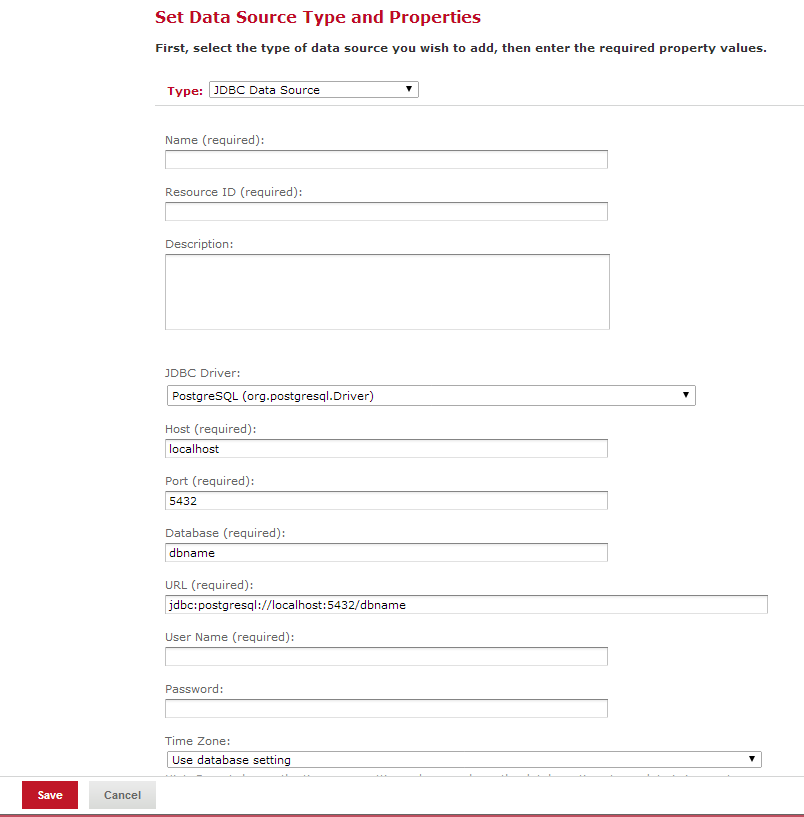Screen dimensions: 804x817
Task: Focus the URL field with jdbc:postgresql address
Action: (466, 605)
